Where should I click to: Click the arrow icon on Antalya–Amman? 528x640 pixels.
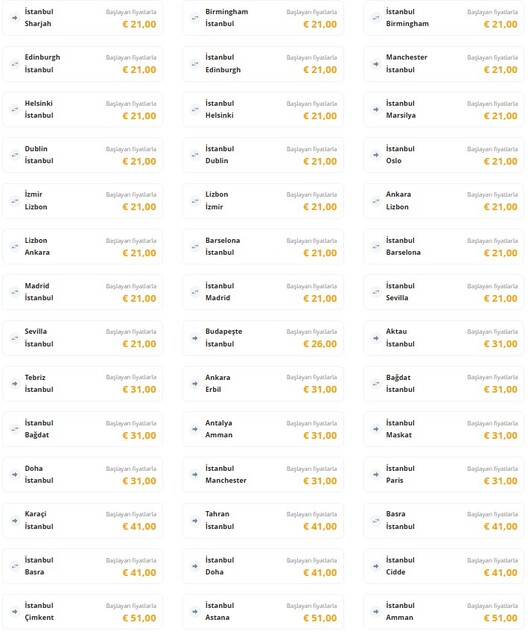[x=195, y=429]
